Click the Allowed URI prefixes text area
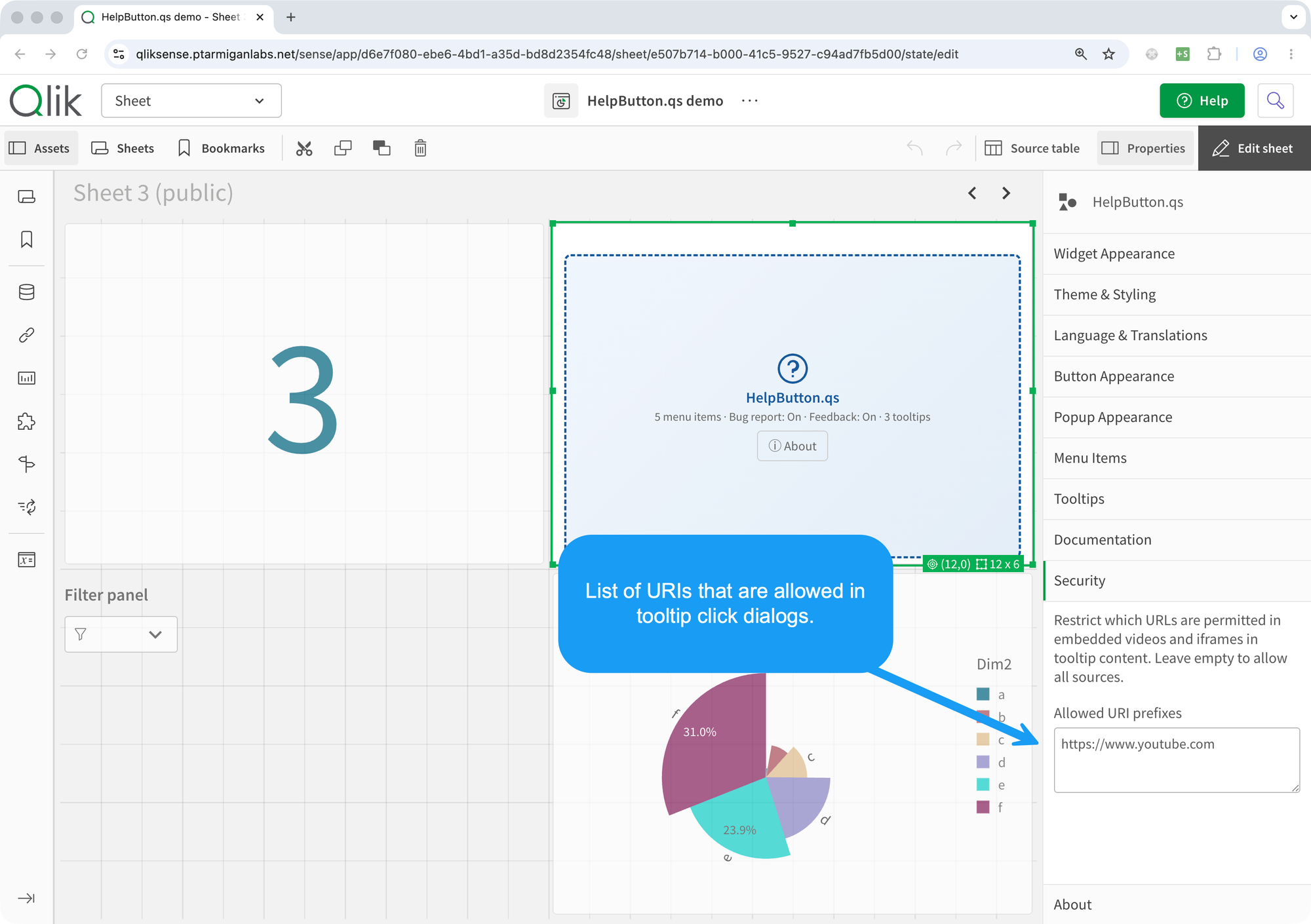This screenshot has height=924, width=1311. point(1177,760)
